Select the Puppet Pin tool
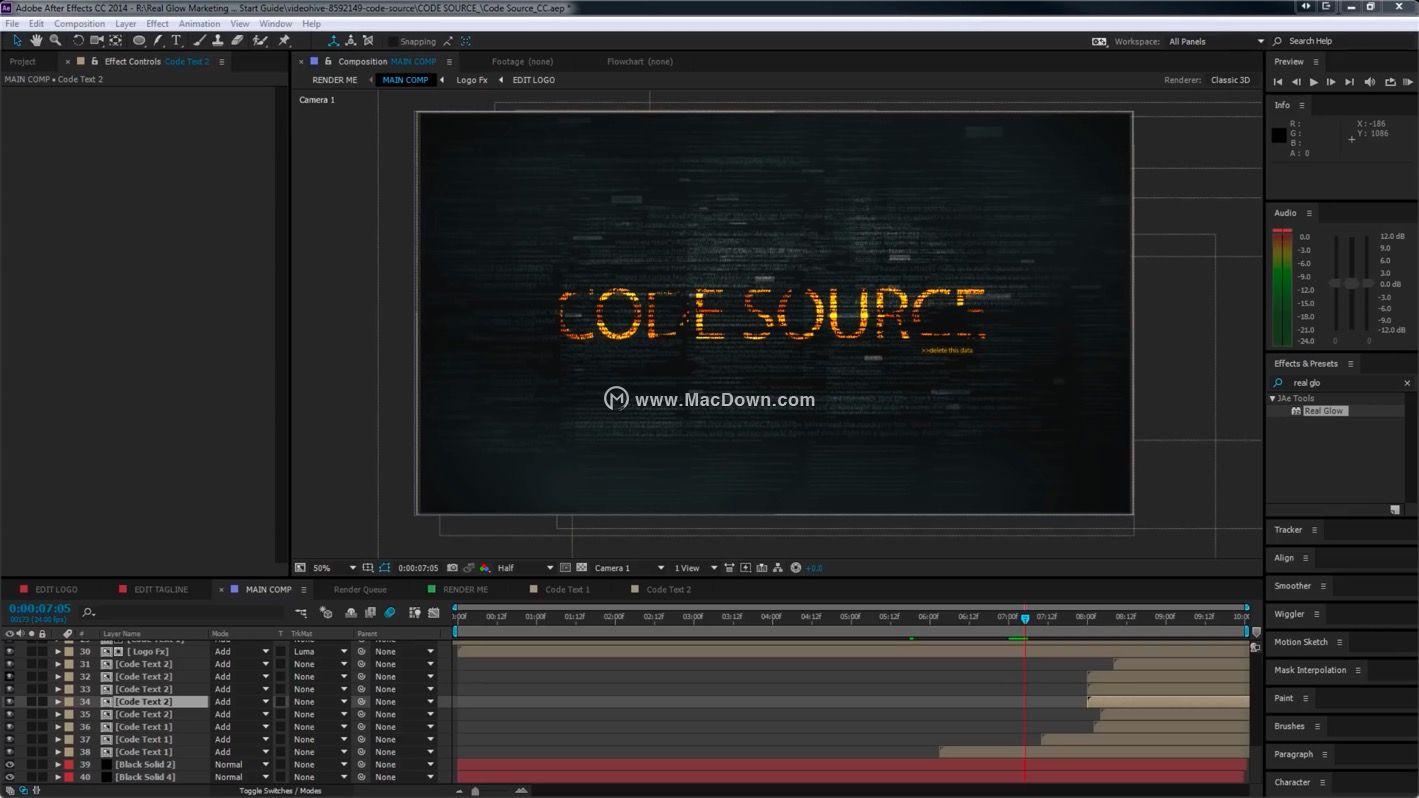Viewport: 1419px width, 798px height. (x=284, y=41)
